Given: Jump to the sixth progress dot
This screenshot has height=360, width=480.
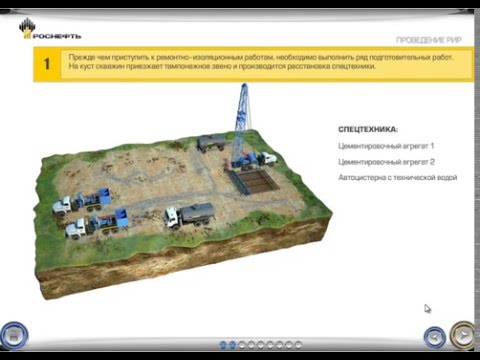Looking at the screenshot, I should pos(270,345).
